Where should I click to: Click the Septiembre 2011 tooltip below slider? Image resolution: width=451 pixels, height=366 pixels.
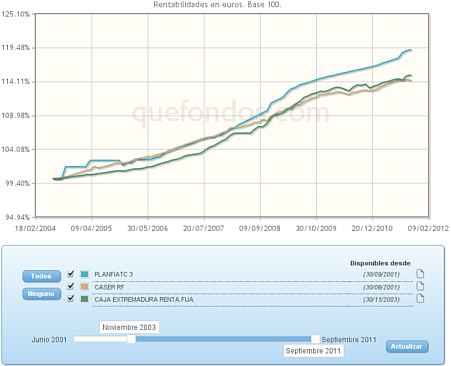coord(313,351)
